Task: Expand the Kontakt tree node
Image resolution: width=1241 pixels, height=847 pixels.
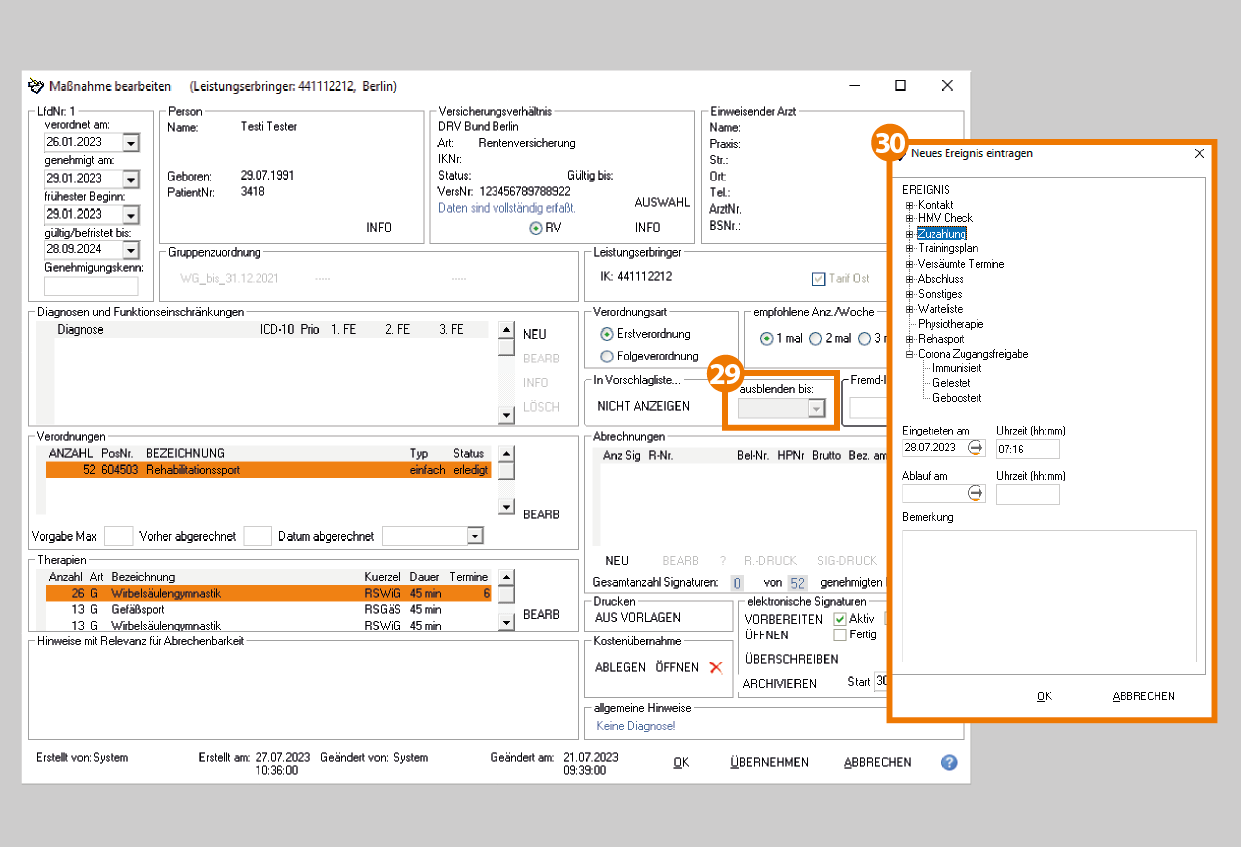Action: [x=910, y=205]
